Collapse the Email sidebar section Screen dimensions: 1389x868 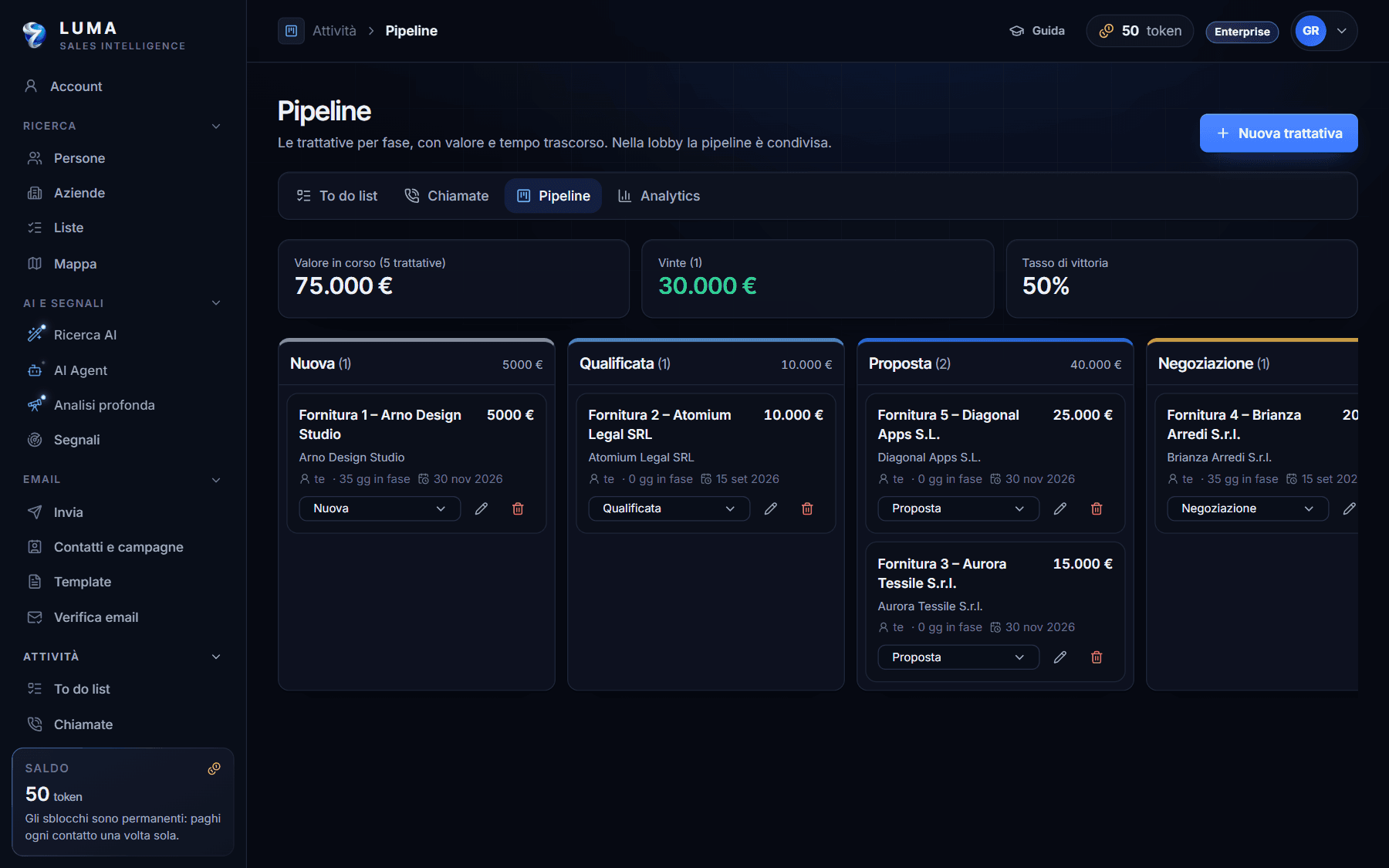click(216, 479)
